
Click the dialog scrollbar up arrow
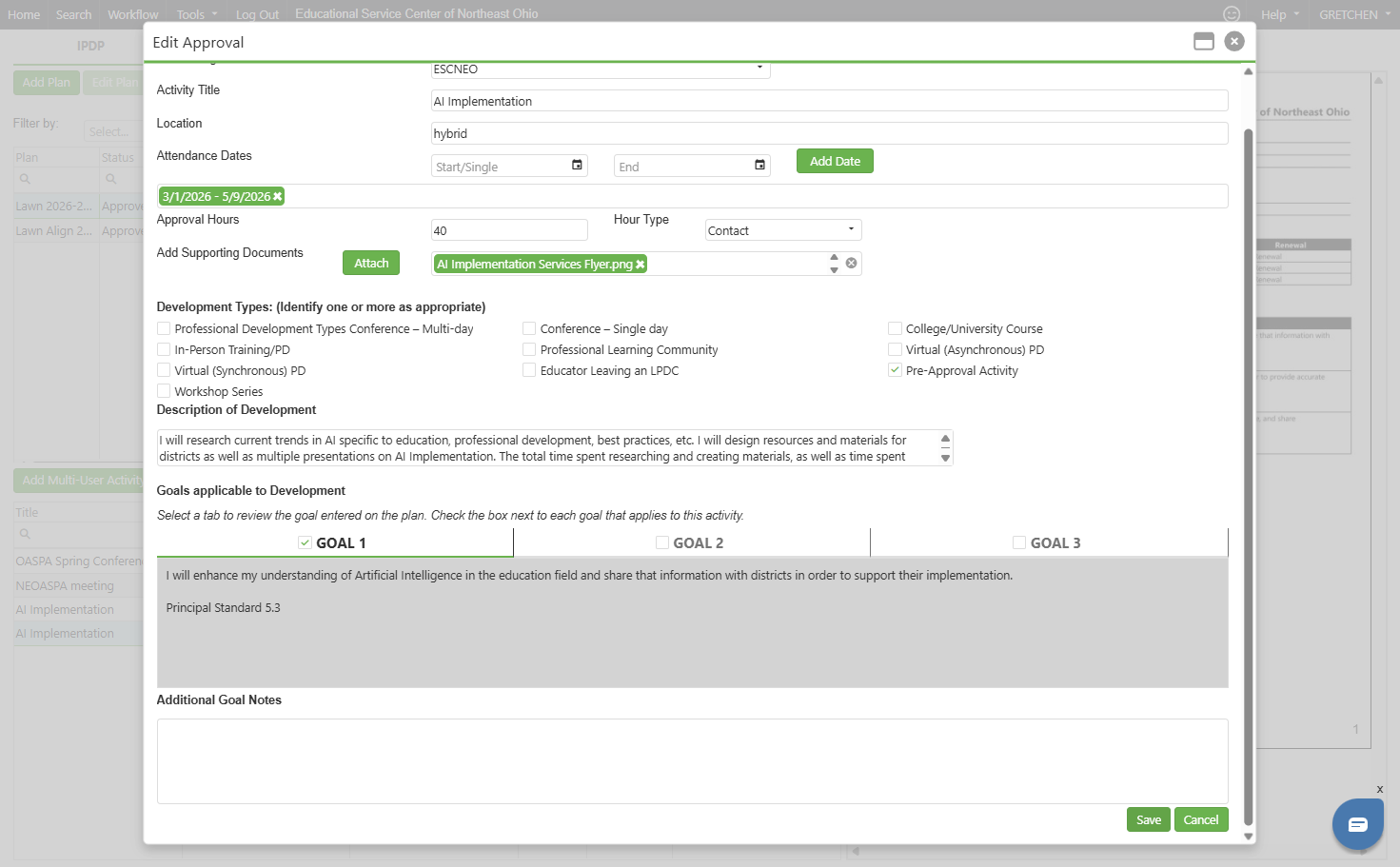(x=1248, y=71)
